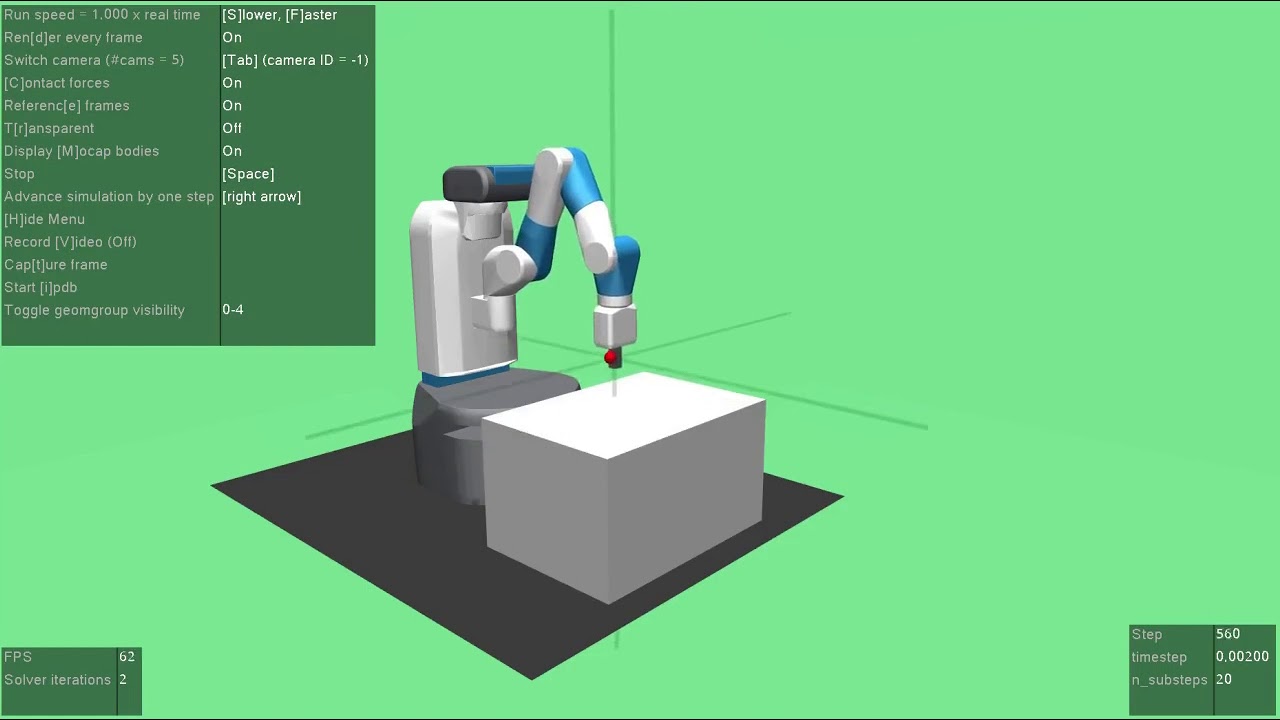Click the '[Space]' shortcut text

(x=248, y=174)
